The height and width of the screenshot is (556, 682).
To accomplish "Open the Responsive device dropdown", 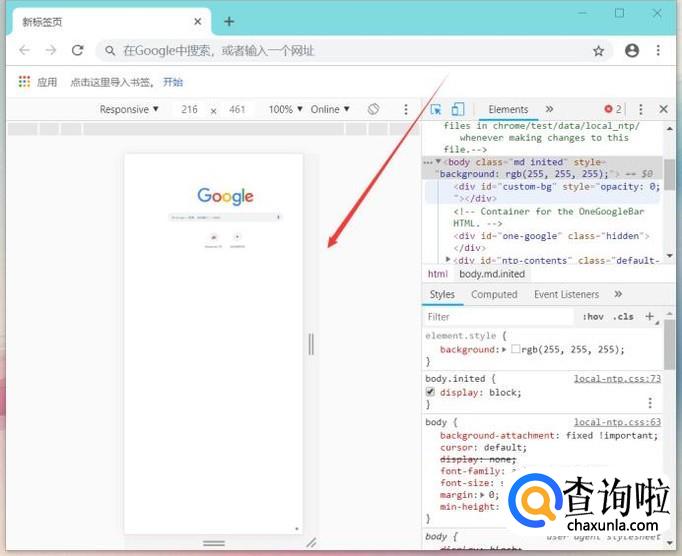I will [x=129, y=109].
